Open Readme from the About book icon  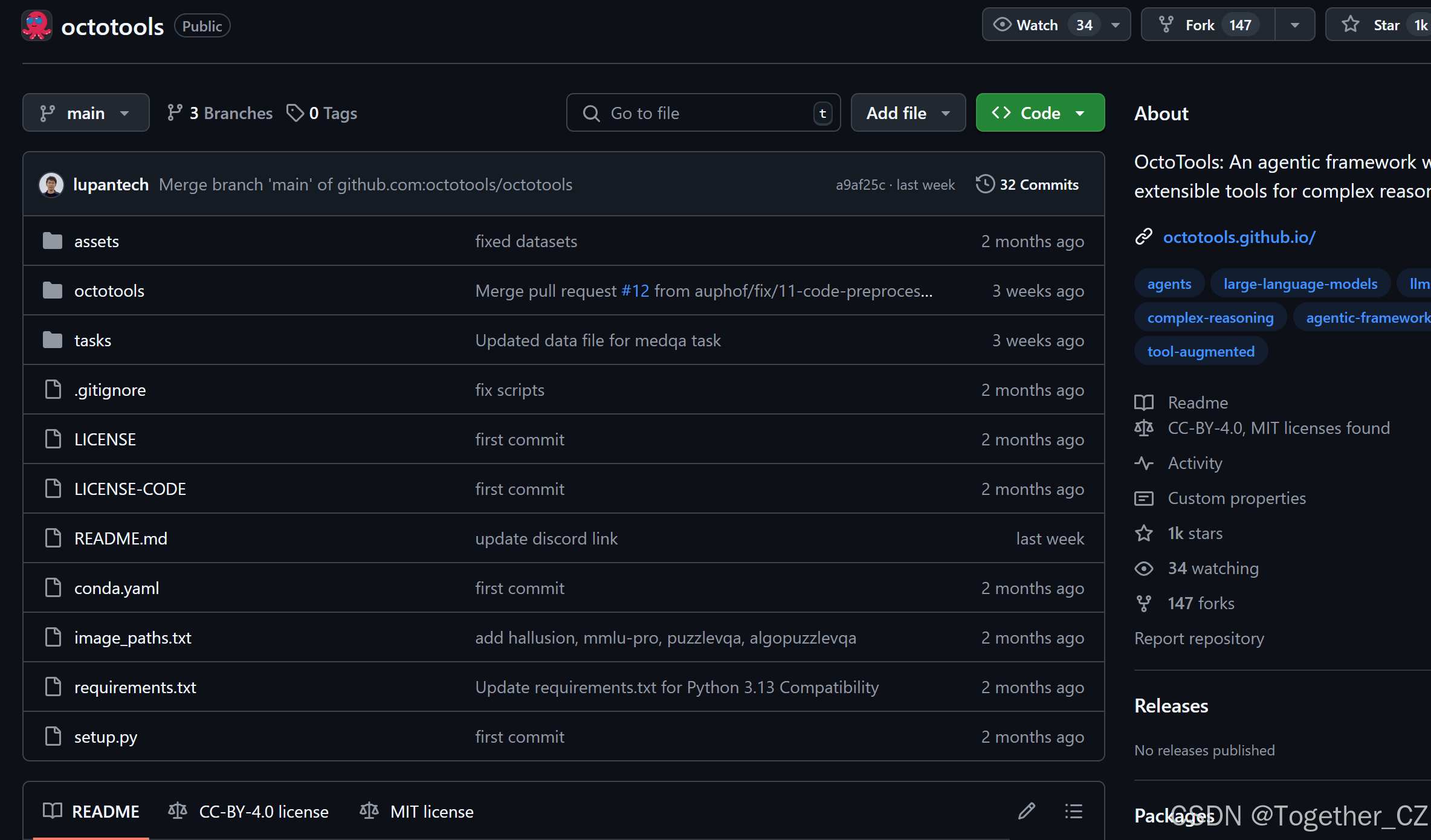1145,402
